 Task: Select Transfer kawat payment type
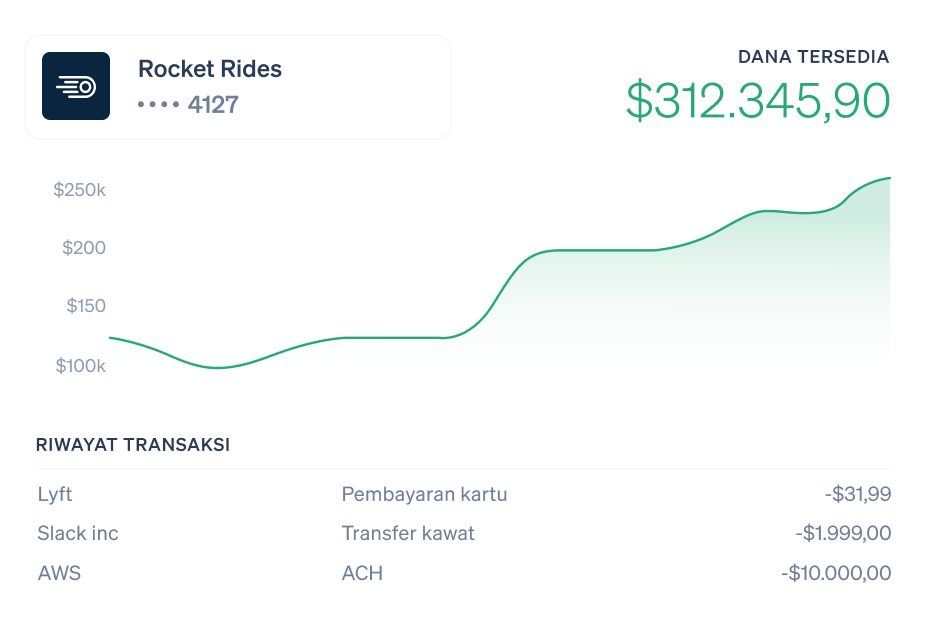click(x=408, y=533)
